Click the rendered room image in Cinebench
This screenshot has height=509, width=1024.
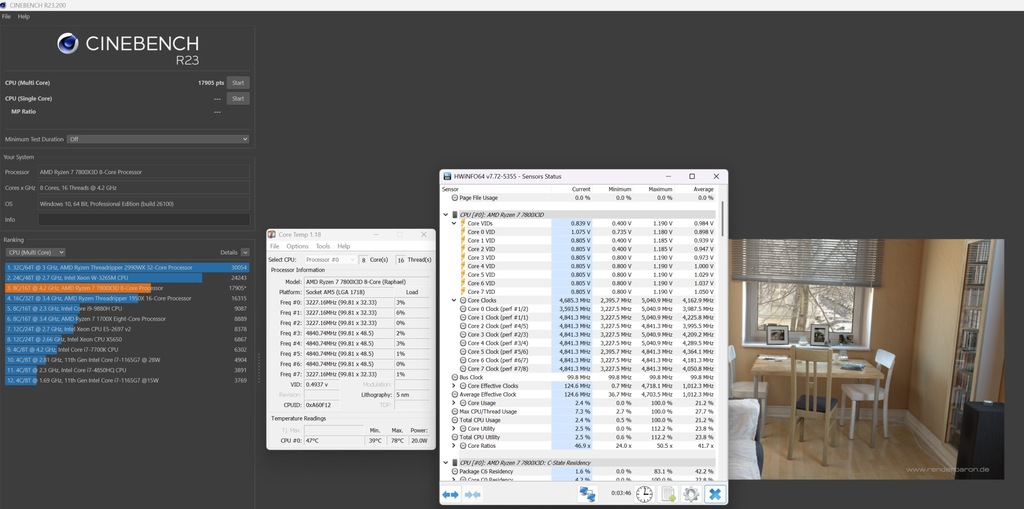coord(866,359)
